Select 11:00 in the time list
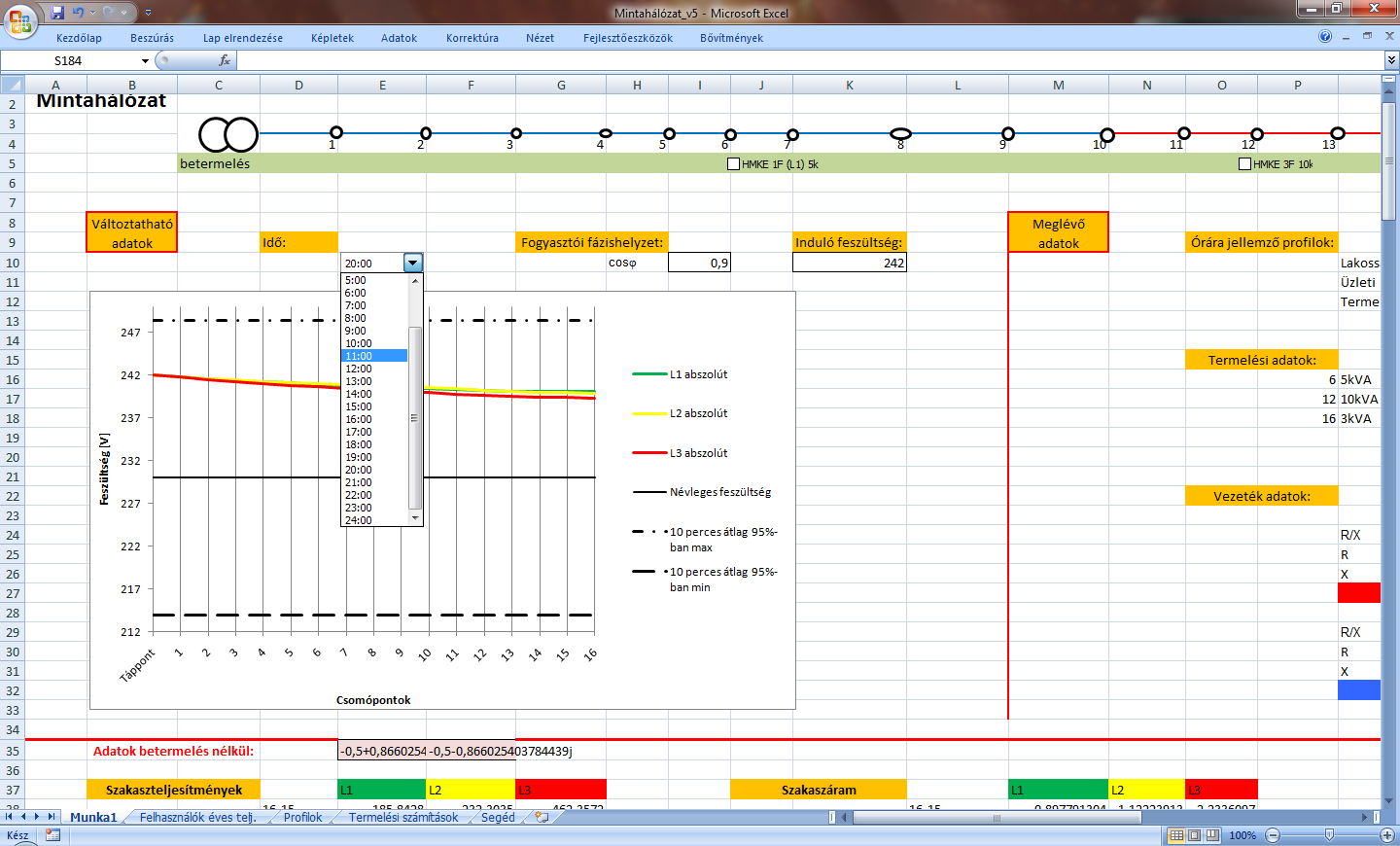 click(x=374, y=356)
